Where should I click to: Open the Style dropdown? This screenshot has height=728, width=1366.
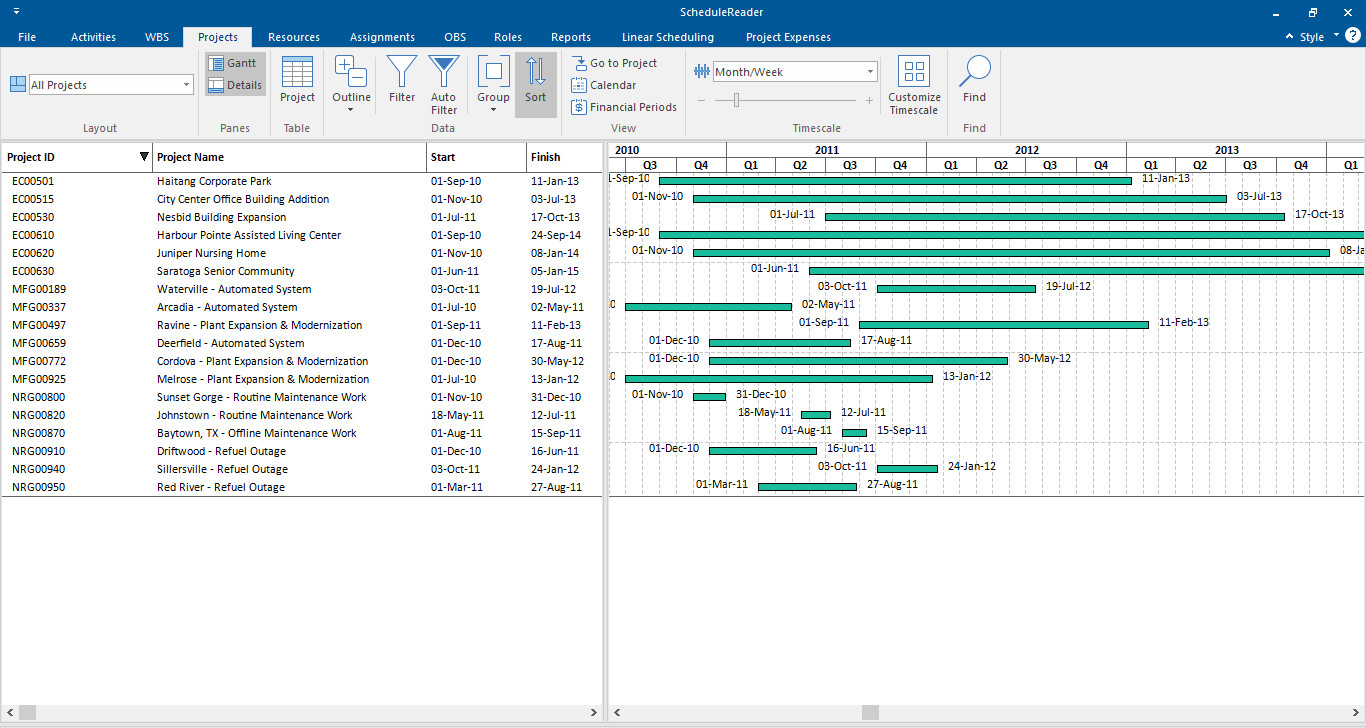point(1318,37)
